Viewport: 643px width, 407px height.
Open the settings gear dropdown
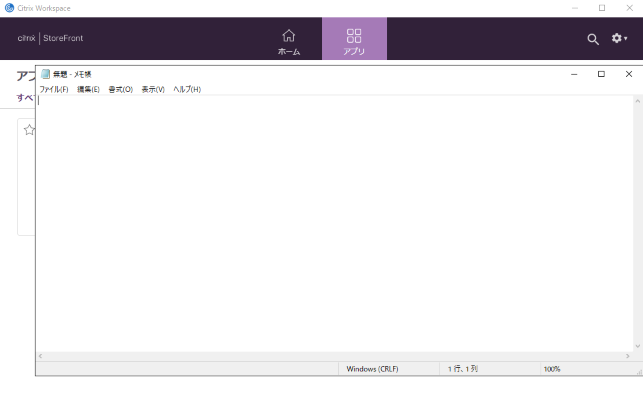point(619,38)
